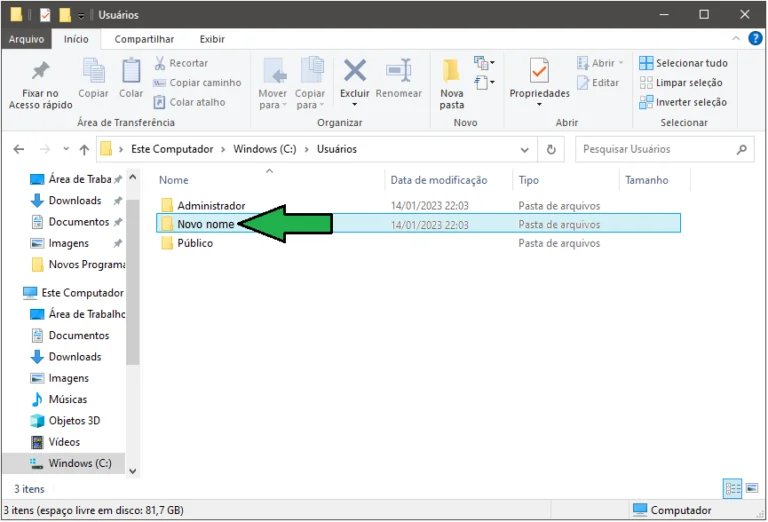Click the search magnifier icon

742,149
